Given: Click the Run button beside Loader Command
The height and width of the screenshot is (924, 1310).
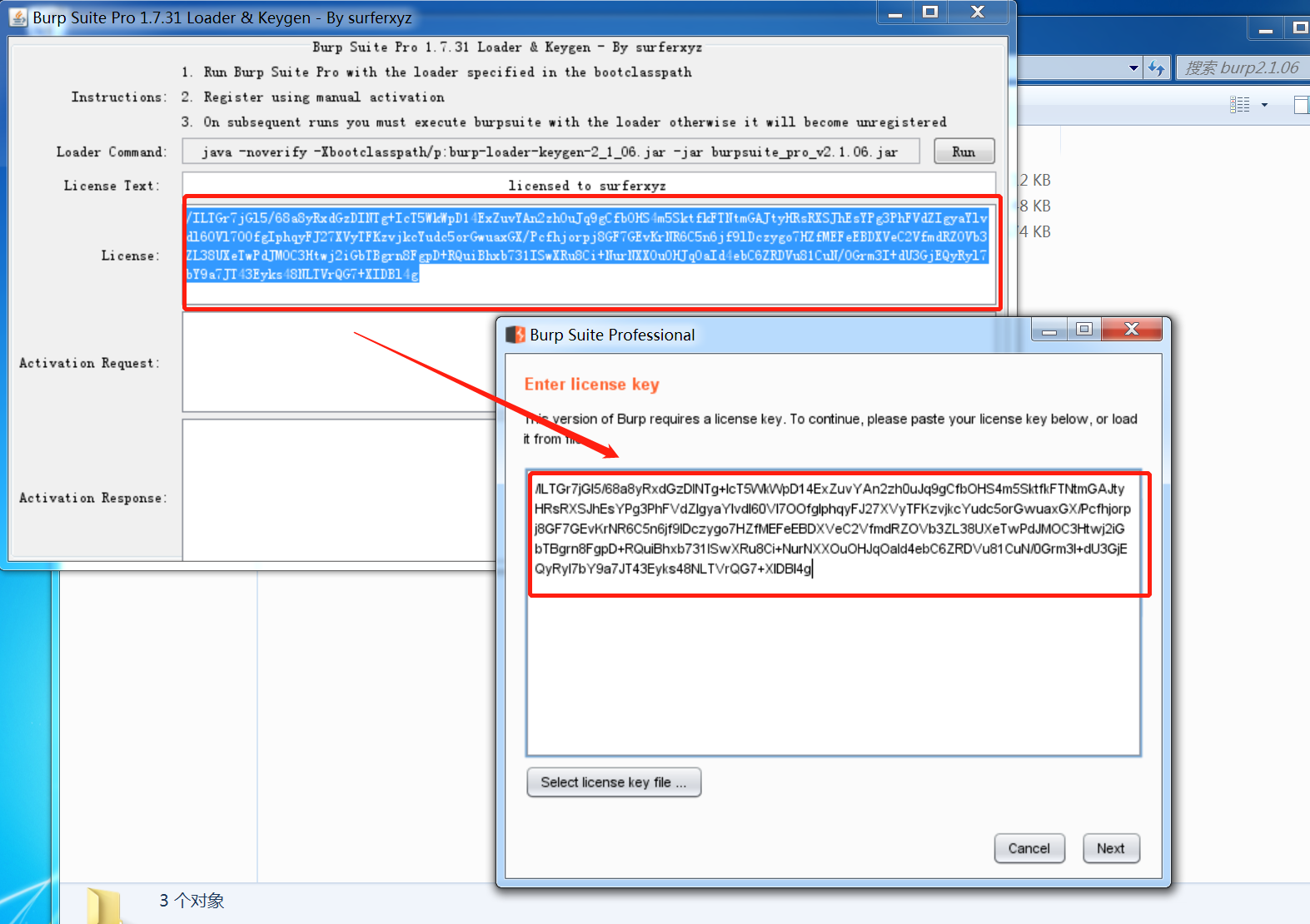Looking at the screenshot, I should click(x=964, y=152).
